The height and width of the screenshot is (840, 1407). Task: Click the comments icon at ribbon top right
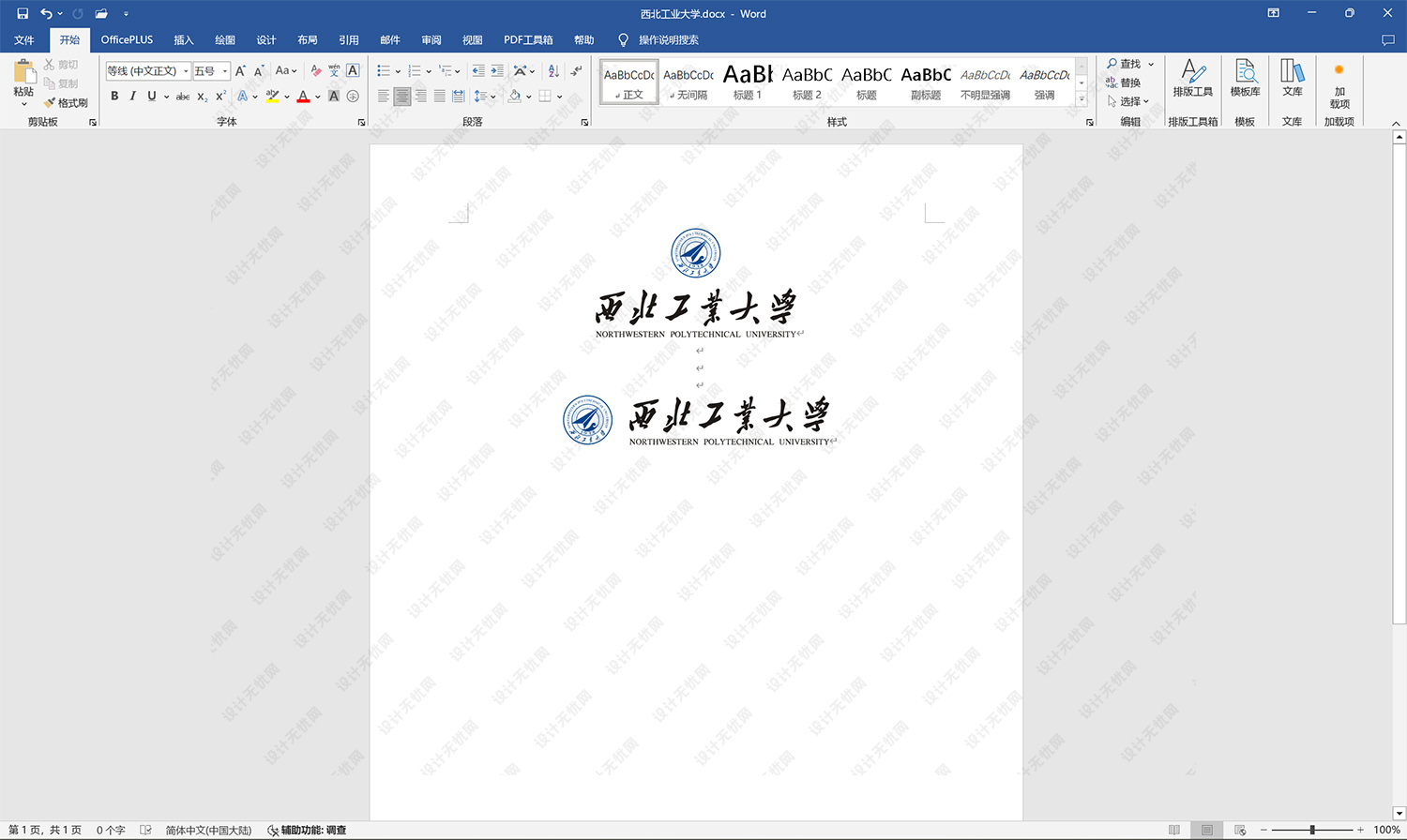tap(1388, 39)
